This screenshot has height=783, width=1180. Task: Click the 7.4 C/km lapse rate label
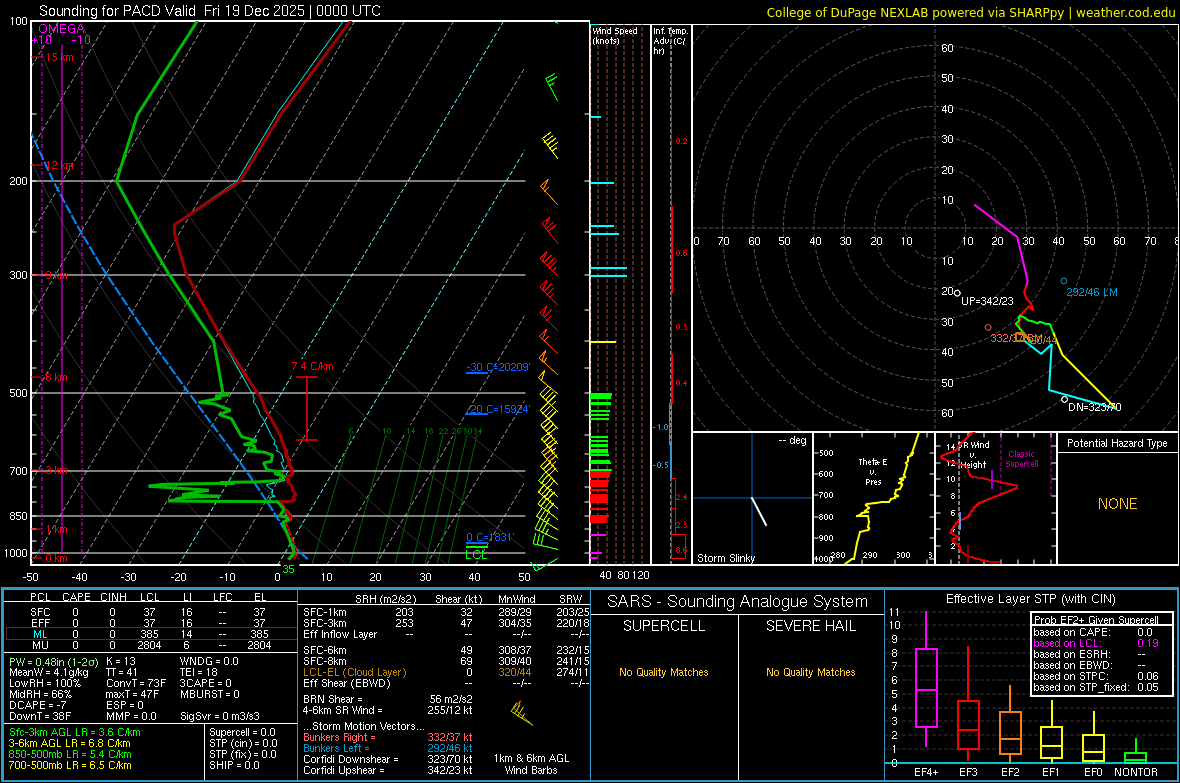(312, 367)
